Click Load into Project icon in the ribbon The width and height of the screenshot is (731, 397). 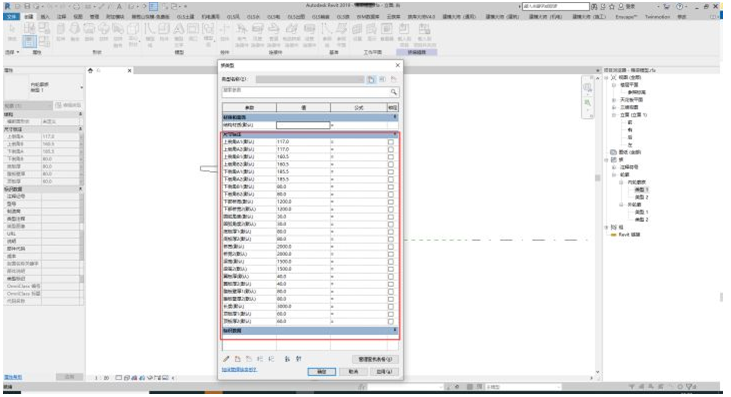coord(404,34)
